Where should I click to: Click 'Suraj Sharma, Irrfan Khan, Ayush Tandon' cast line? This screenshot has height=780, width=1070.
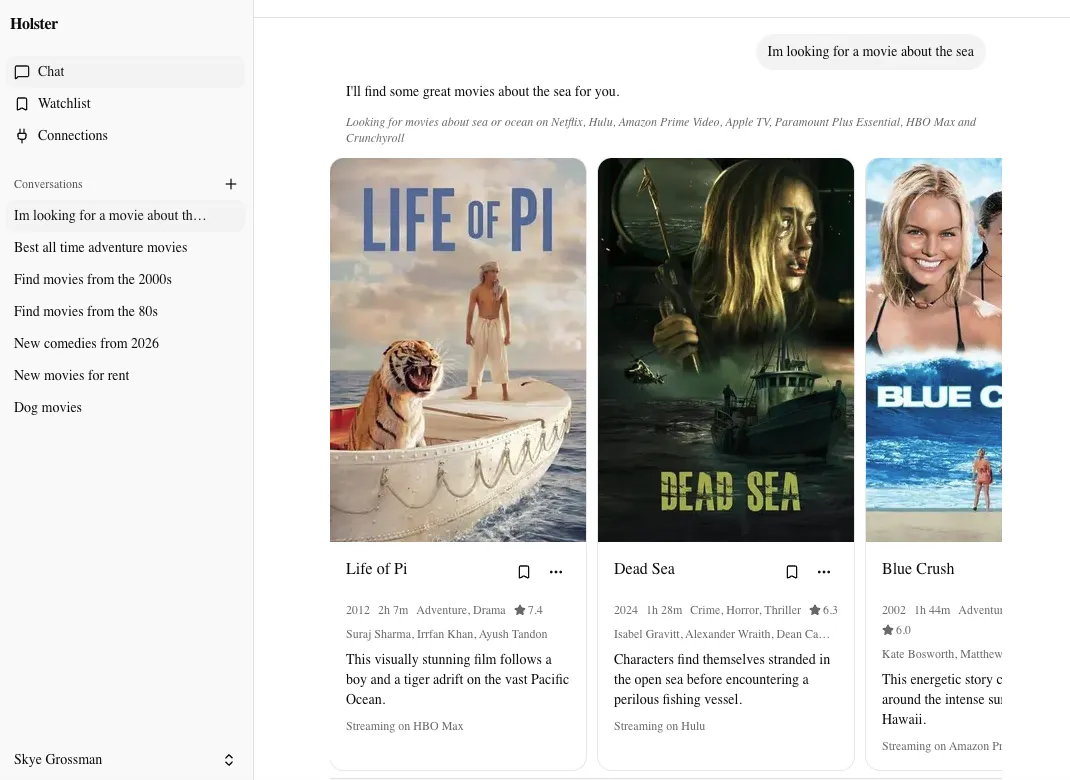(x=446, y=635)
